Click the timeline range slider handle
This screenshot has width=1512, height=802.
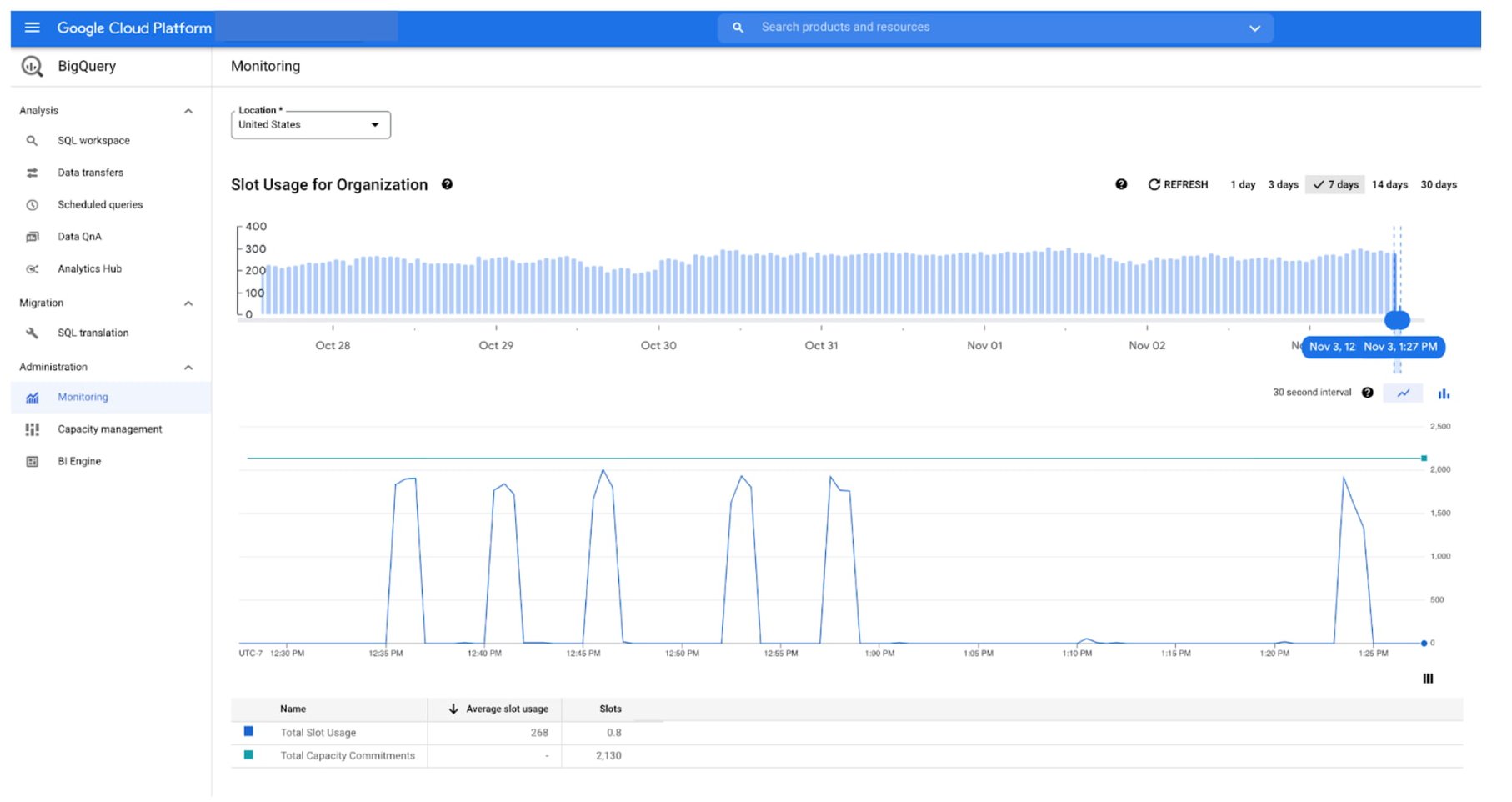click(x=1397, y=320)
